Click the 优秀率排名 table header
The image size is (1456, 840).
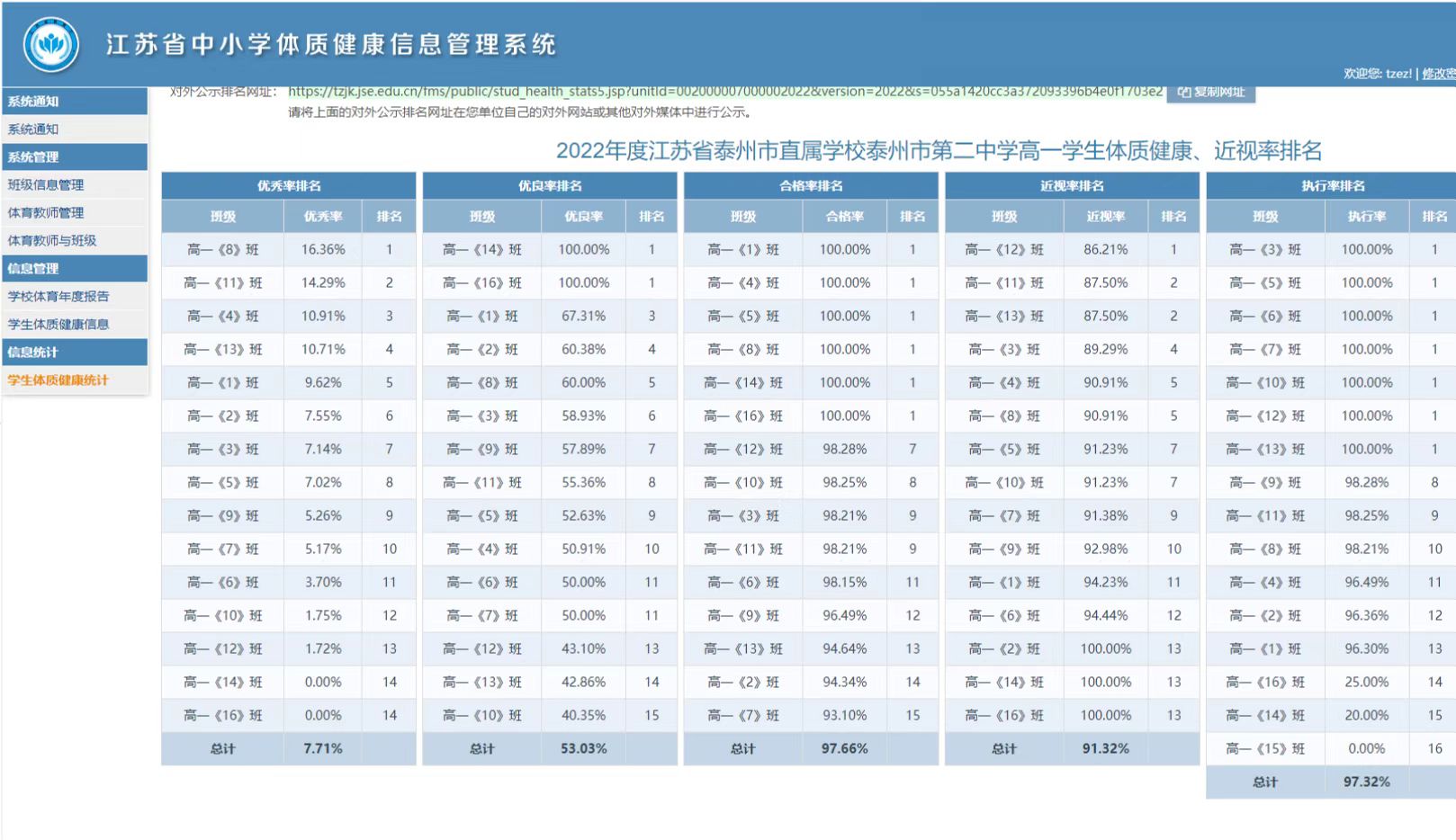pos(289,186)
